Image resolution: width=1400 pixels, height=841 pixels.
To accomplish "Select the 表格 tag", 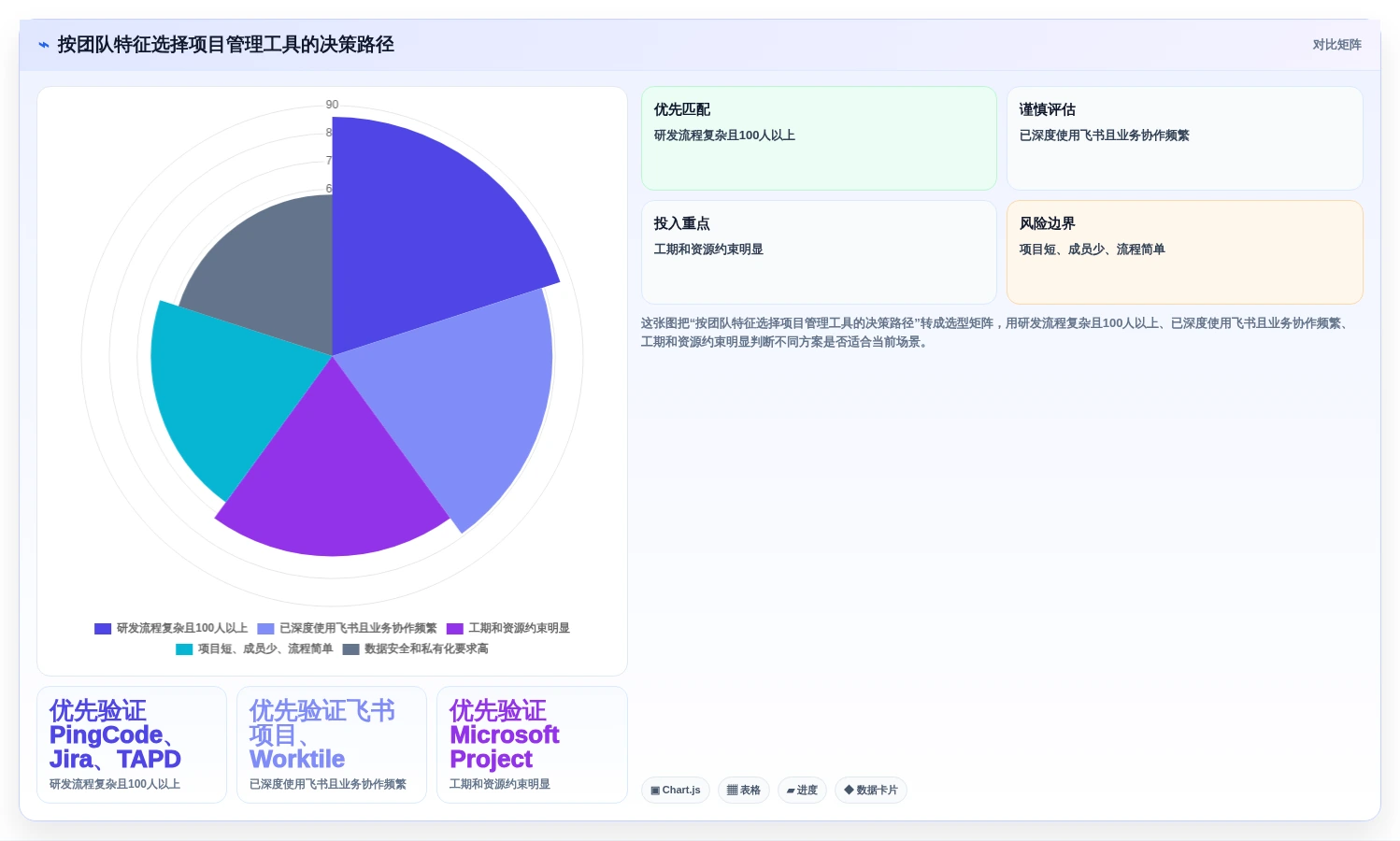I will click(x=744, y=791).
